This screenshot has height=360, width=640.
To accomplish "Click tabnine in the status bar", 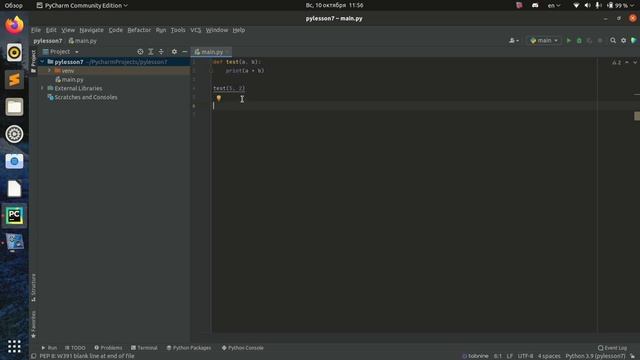I will coord(475,356).
